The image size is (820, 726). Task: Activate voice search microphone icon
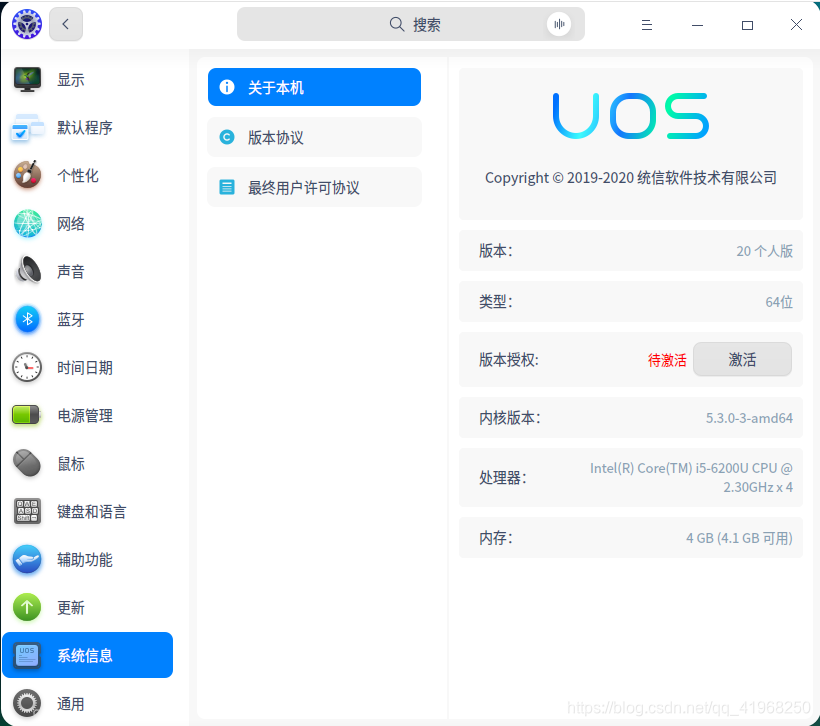tap(559, 24)
